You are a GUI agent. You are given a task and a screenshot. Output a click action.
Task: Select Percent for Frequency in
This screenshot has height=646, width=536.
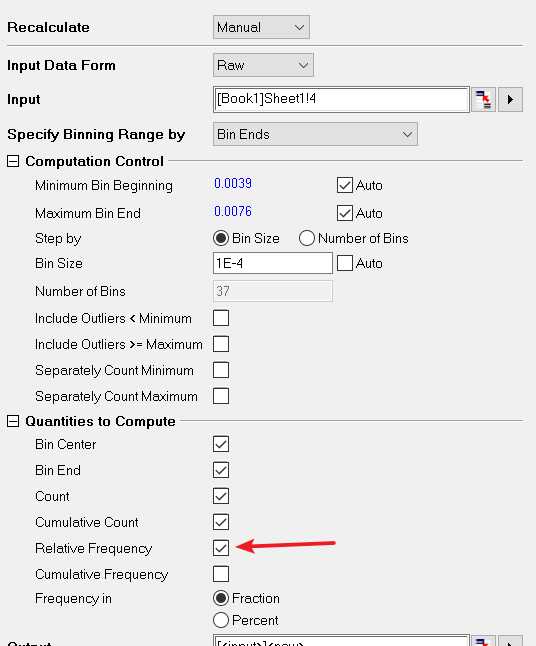(x=221, y=620)
